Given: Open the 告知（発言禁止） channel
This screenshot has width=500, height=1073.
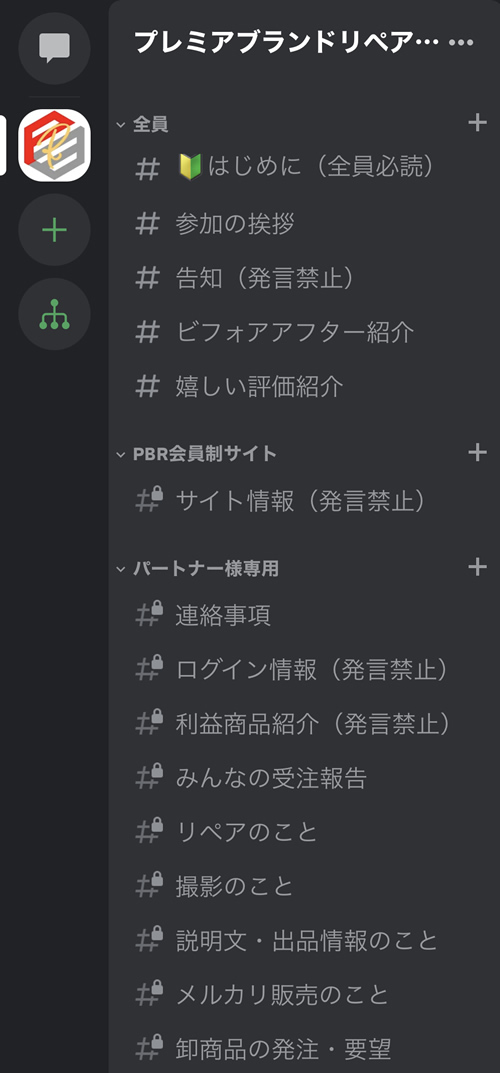Looking at the screenshot, I should click(304, 278).
